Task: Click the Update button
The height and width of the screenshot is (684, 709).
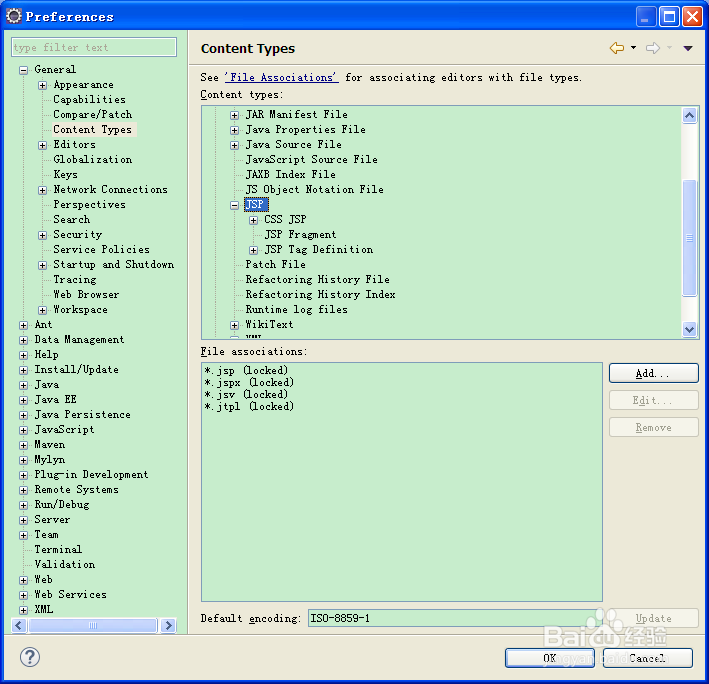Action: pyautogui.click(x=653, y=618)
